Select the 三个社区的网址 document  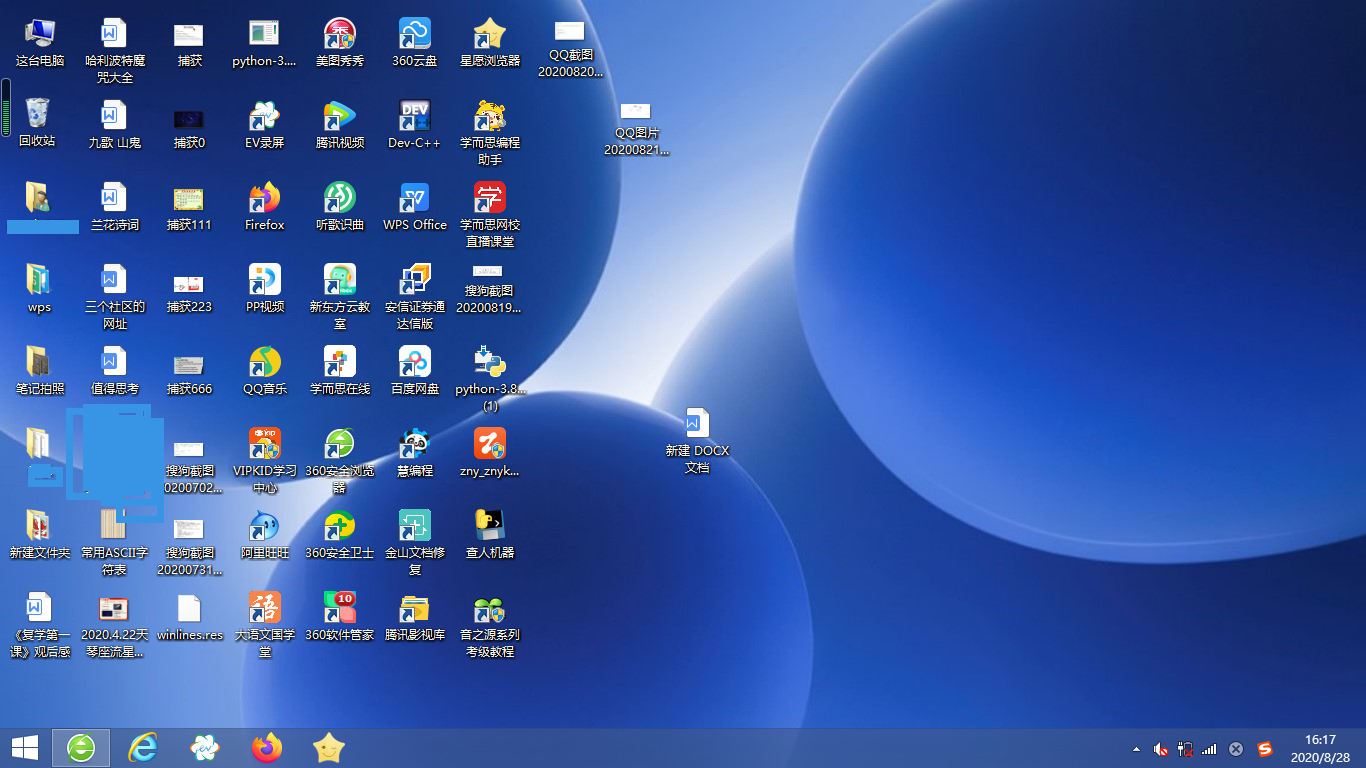click(x=114, y=297)
